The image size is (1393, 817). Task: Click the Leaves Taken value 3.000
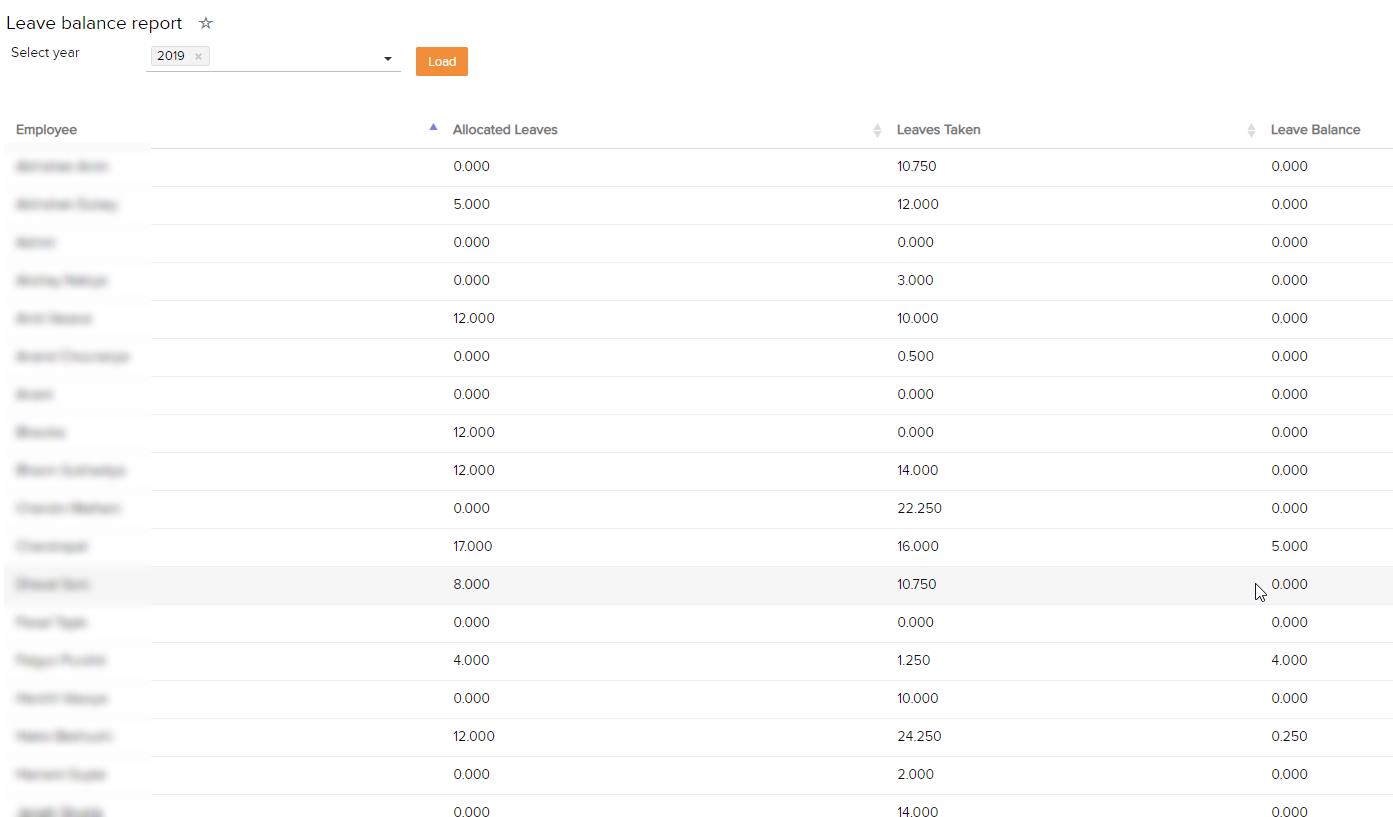tap(915, 280)
